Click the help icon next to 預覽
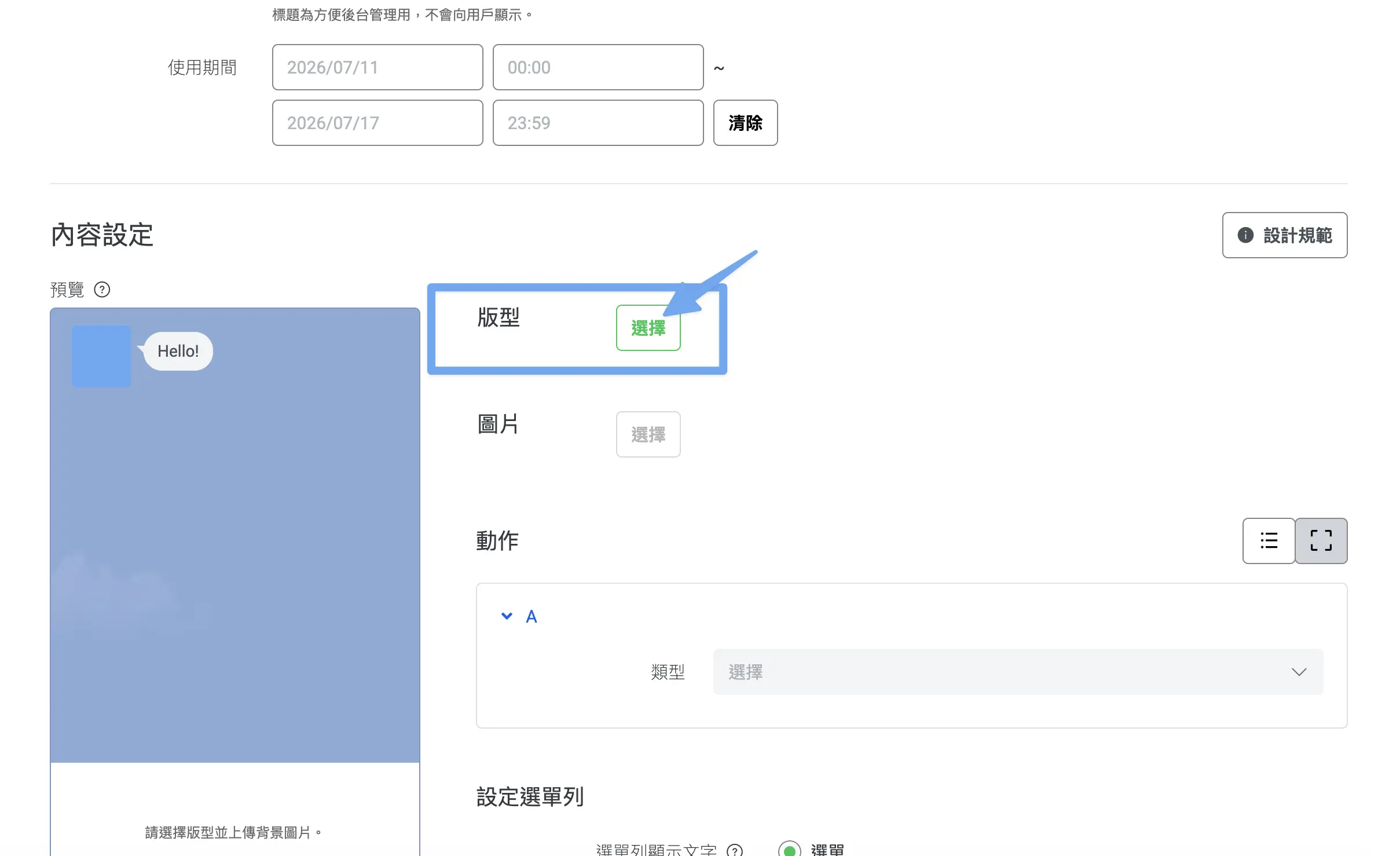 point(102,289)
